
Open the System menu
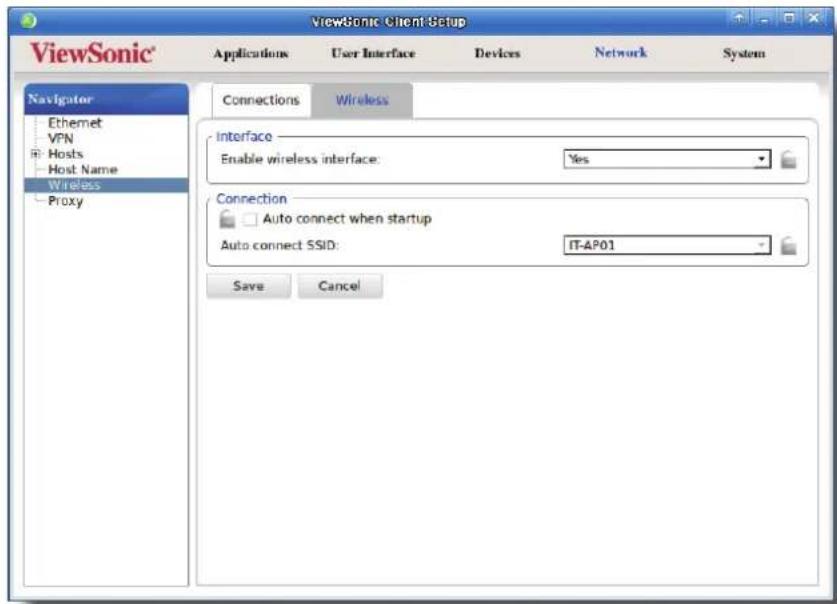744,53
